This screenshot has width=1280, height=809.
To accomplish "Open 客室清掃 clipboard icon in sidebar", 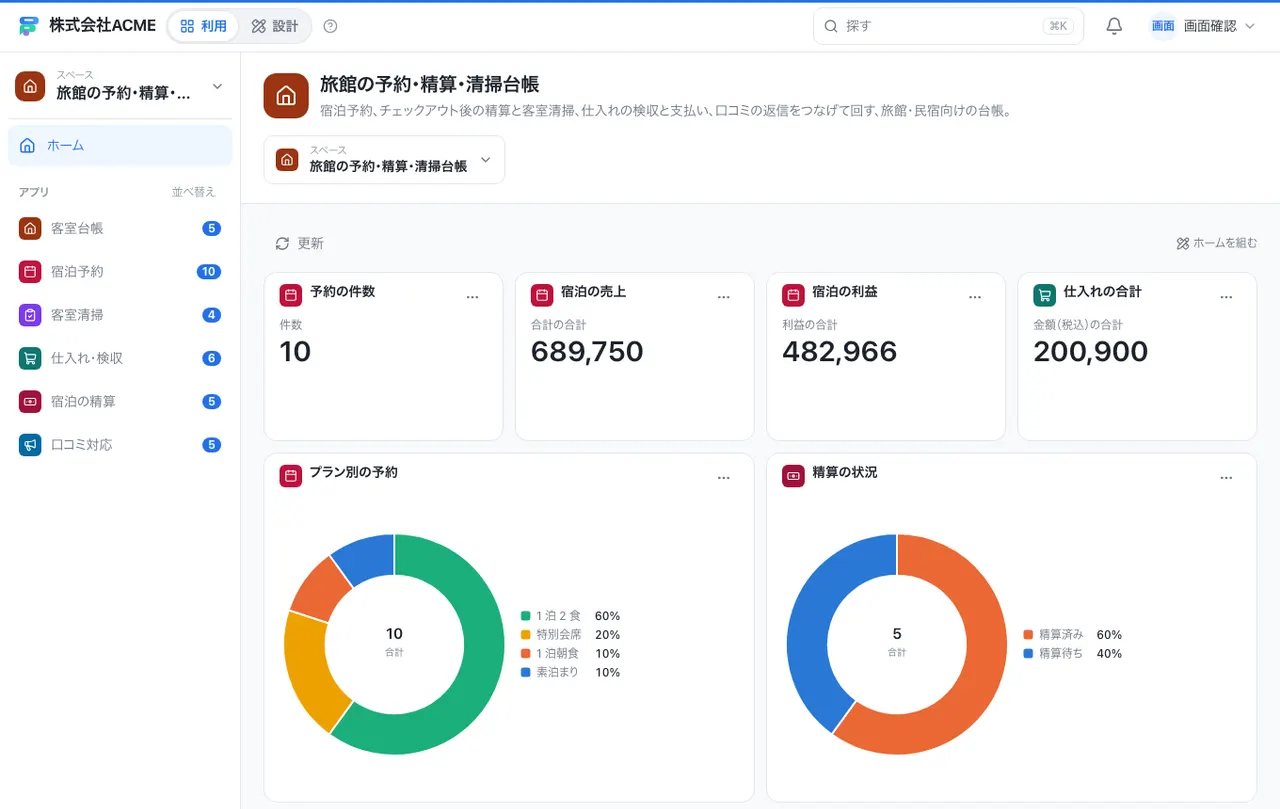I will 30,315.
